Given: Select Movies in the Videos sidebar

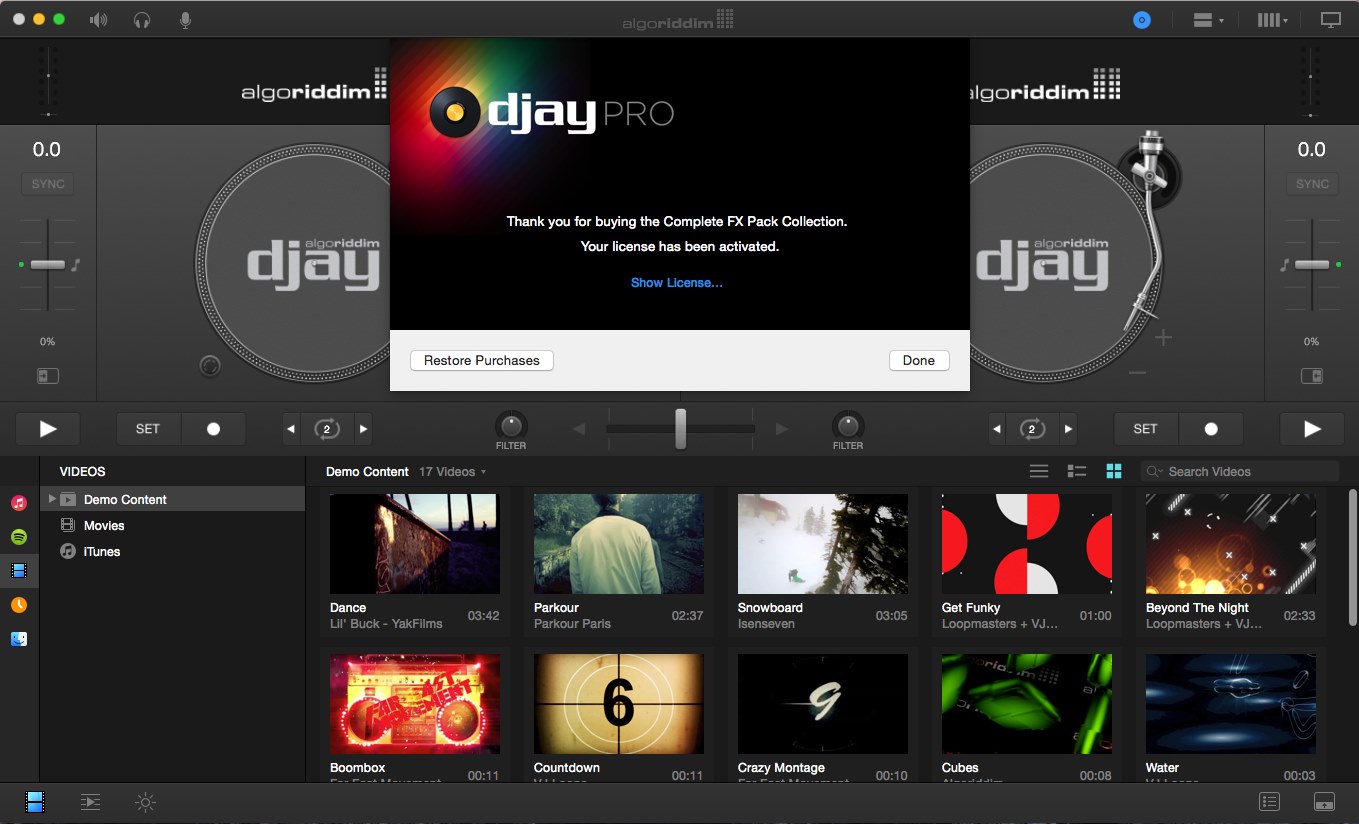Looking at the screenshot, I should pos(104,525).
